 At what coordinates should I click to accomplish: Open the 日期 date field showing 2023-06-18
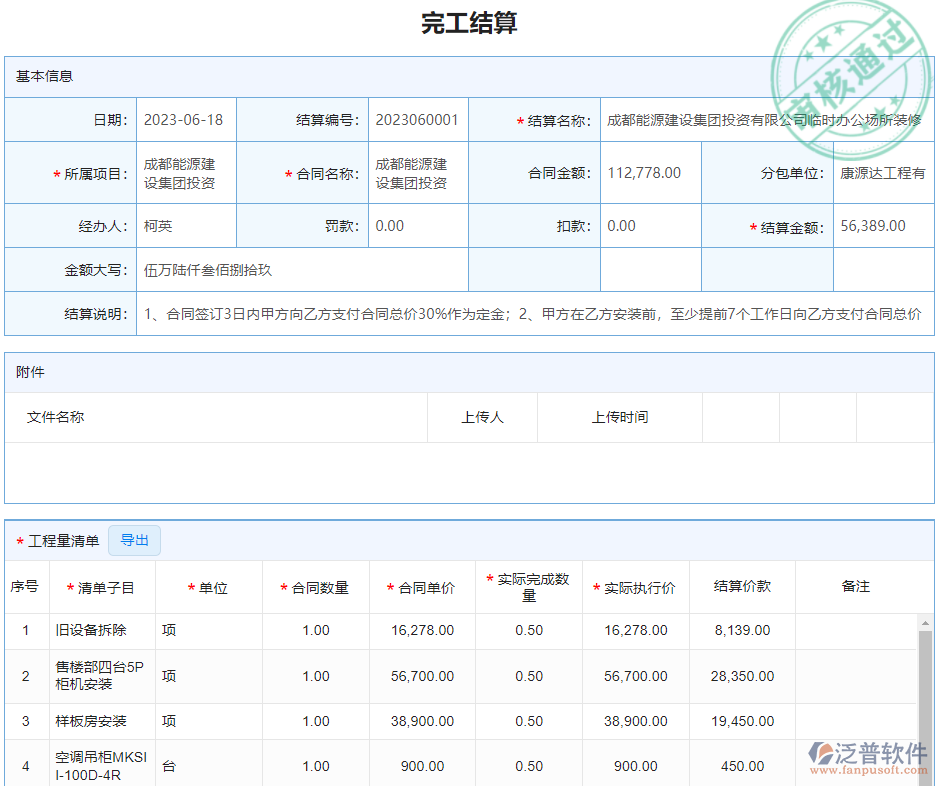pyautogui.click(x=183, y=119)
